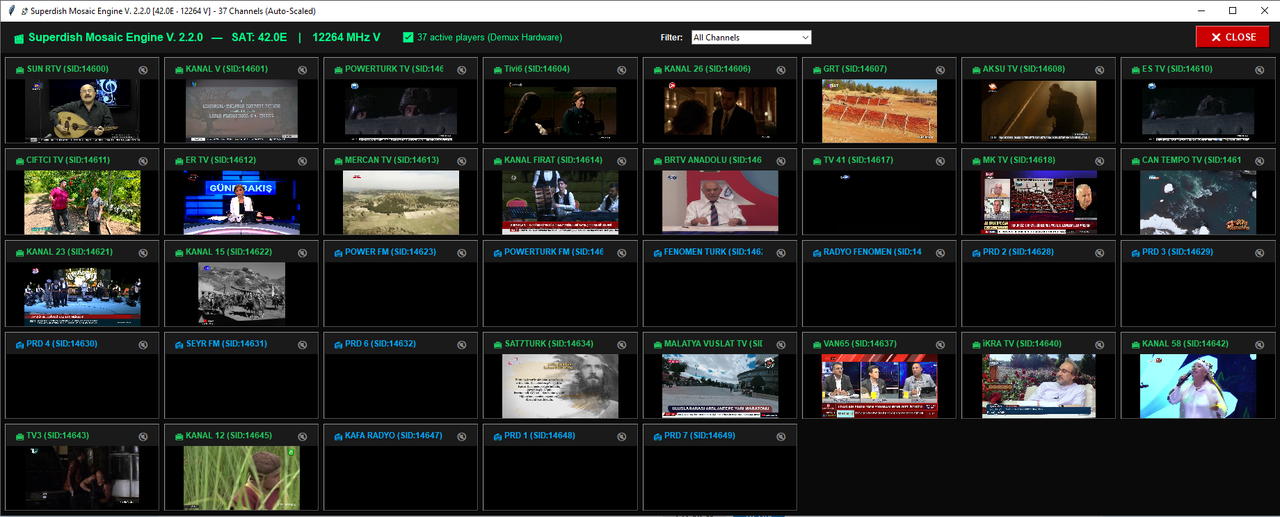
Task: Select the POWERTURK TV channel icon
Action: tap(338, 70)
